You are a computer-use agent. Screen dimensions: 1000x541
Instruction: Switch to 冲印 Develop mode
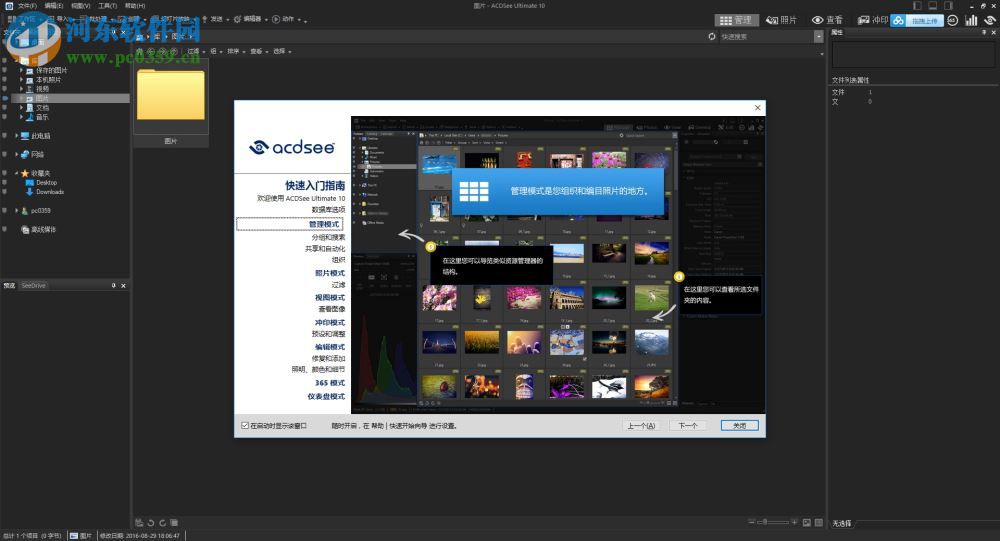(x=872, y=20)
